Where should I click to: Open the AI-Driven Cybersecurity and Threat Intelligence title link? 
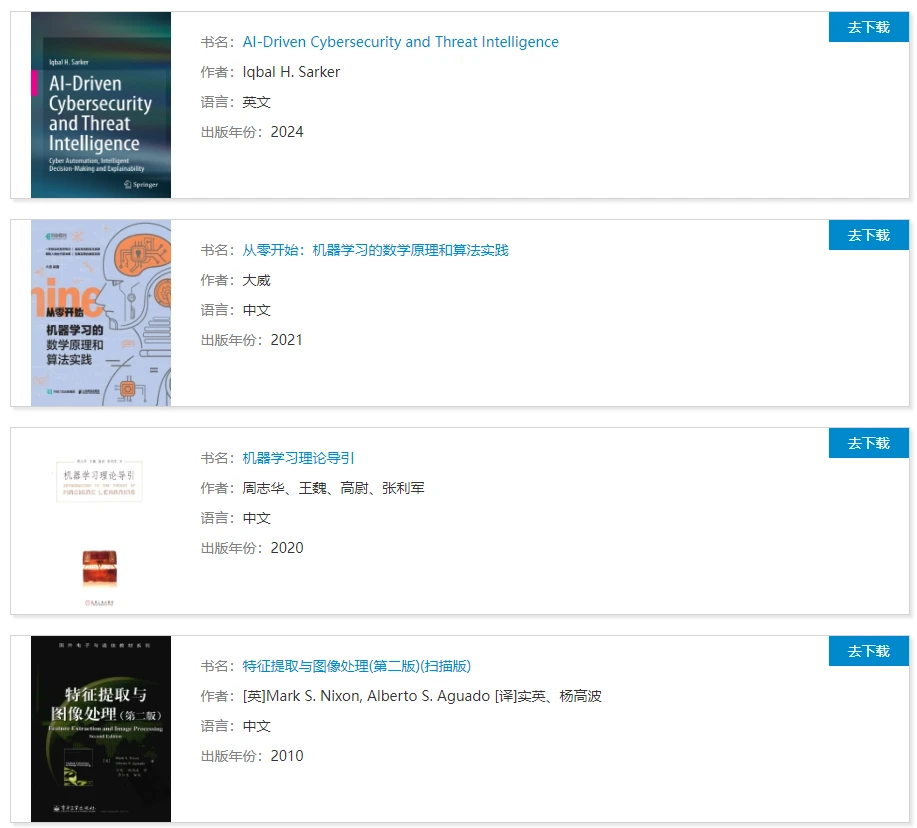pyautogui.click(x=400, y=42)
